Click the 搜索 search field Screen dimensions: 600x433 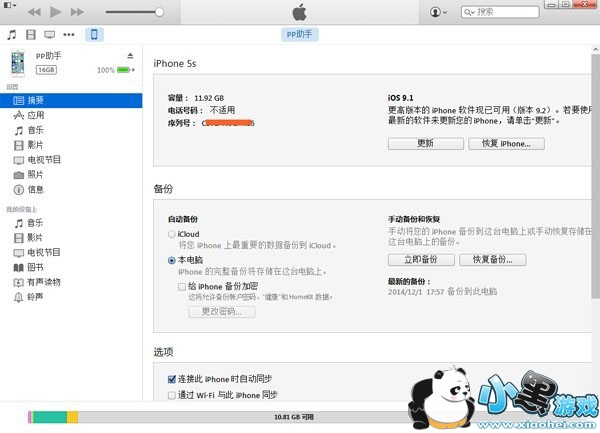500,12
